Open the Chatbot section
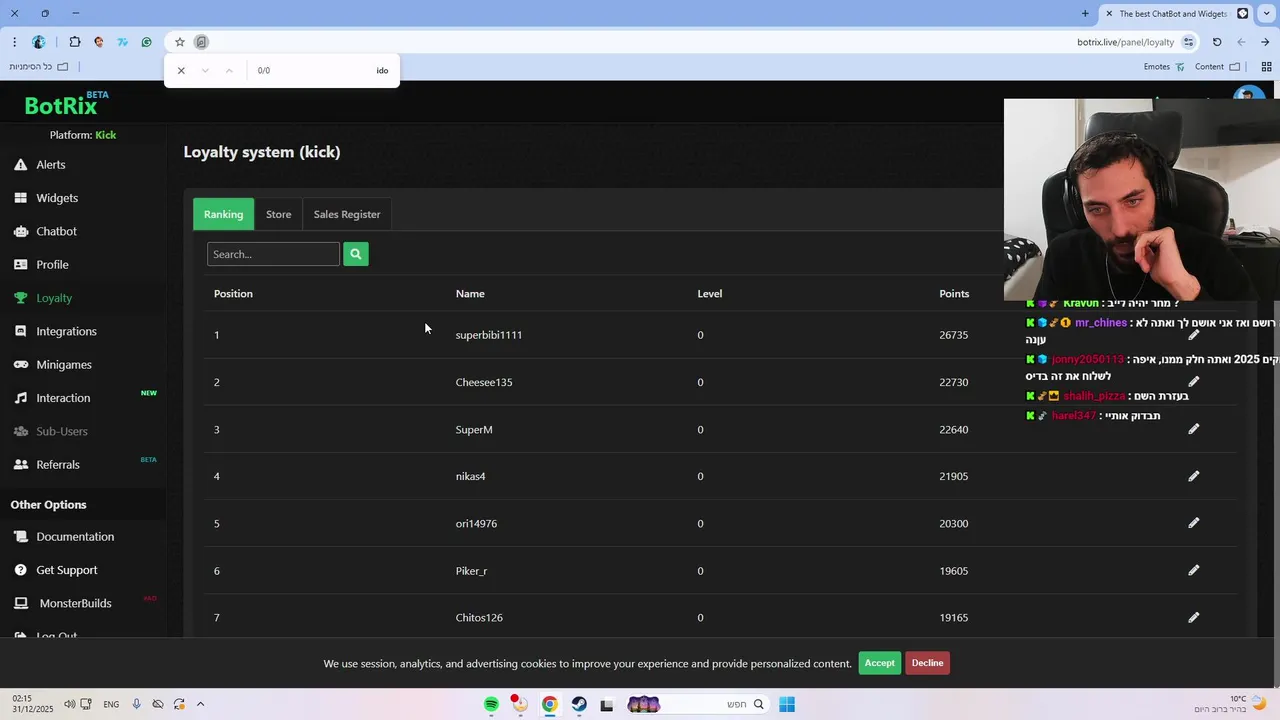The image size is (1280, 720). tap(56, 231)
